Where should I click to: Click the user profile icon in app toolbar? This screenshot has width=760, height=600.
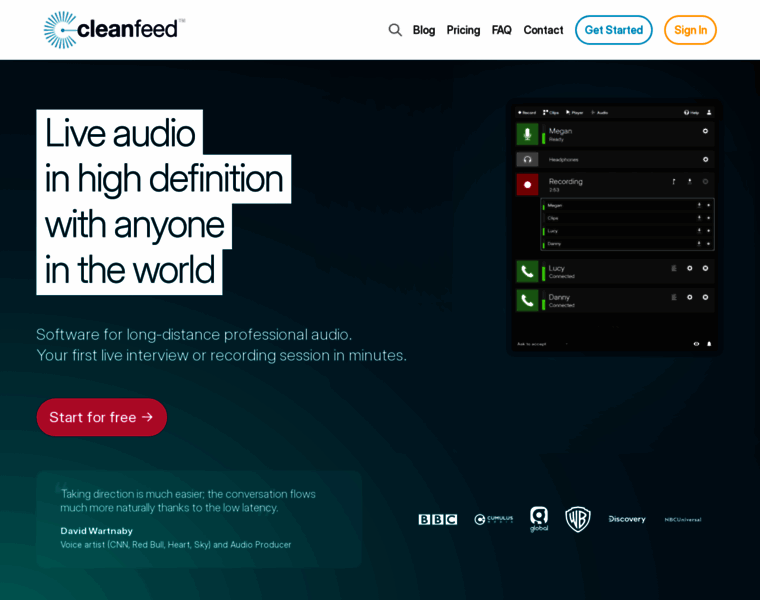pyautogui.click(x=709, y=112)
